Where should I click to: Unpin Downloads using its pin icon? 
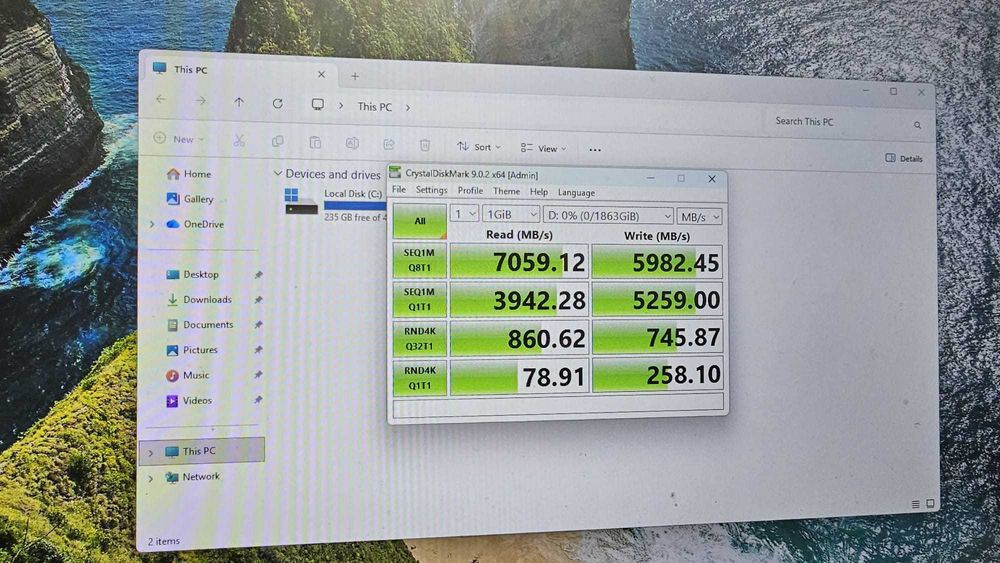(258, 300)
